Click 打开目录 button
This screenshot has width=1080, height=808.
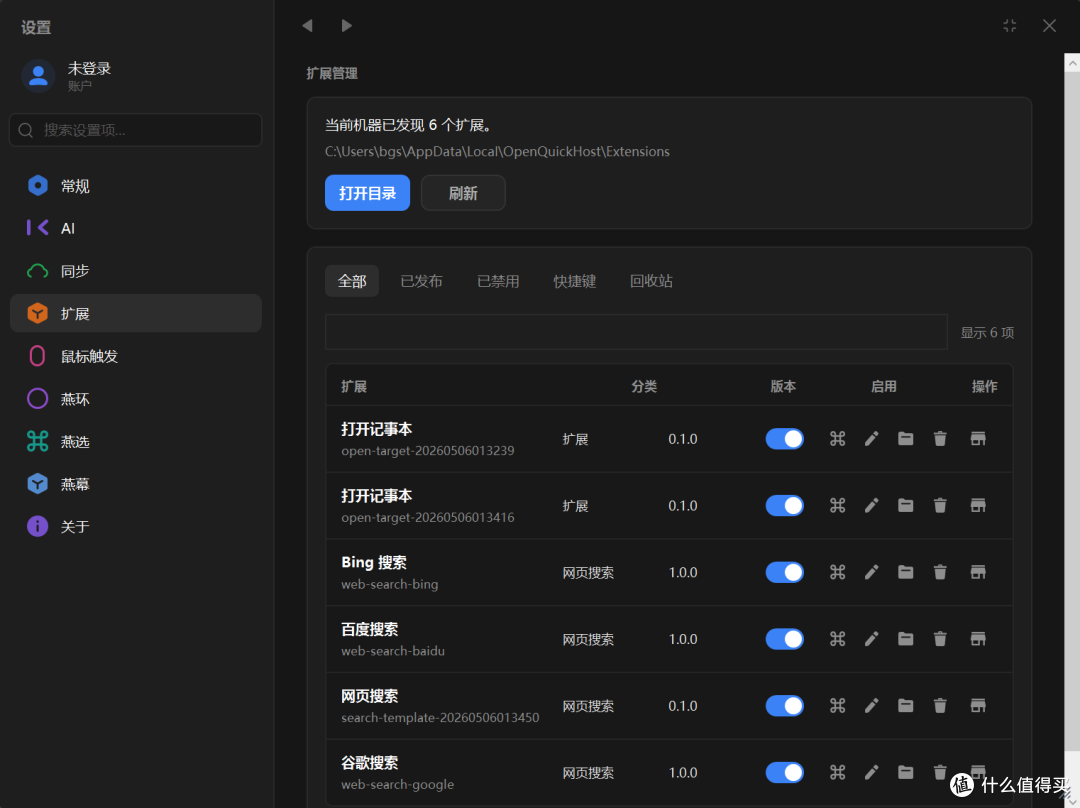pyautogui.click(x=367, y=193)
